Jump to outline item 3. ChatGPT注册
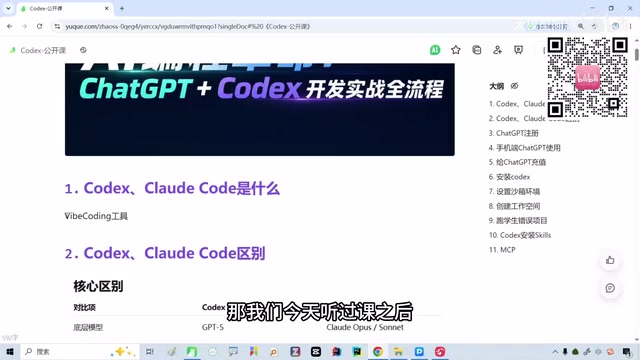 pos(513,133)
